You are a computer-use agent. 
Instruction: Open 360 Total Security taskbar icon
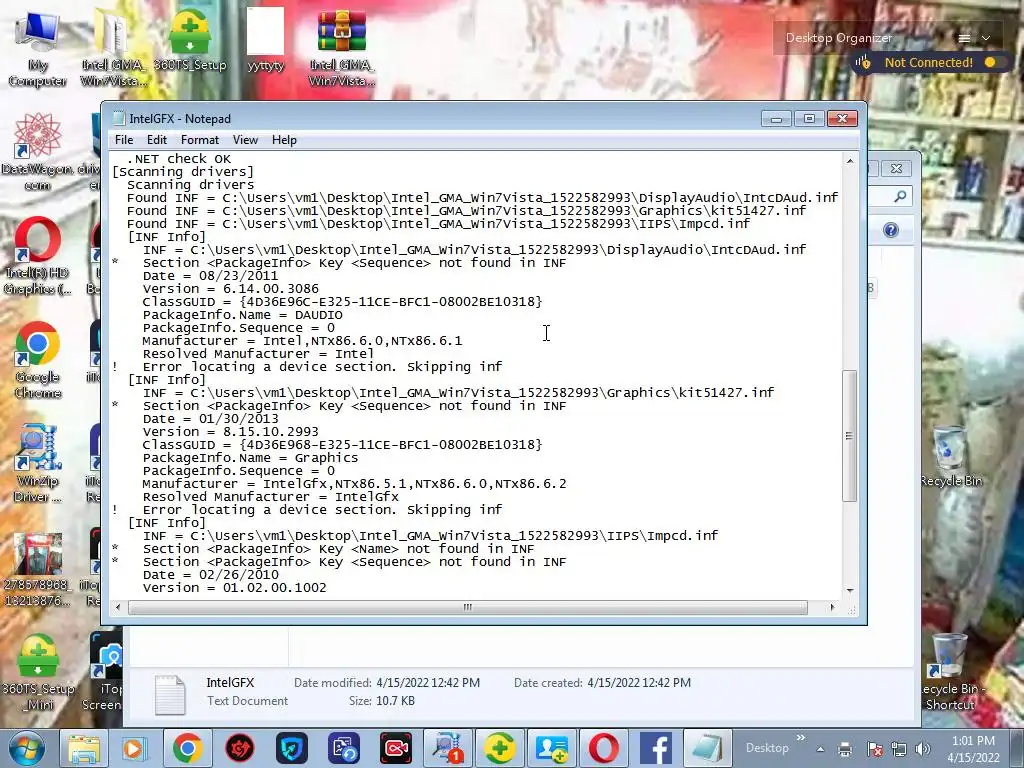(x=500, y=748)
